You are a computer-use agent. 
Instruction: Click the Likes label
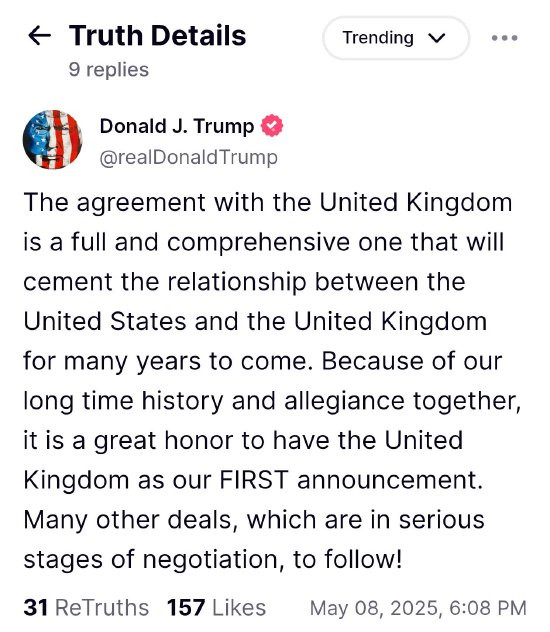239,607
